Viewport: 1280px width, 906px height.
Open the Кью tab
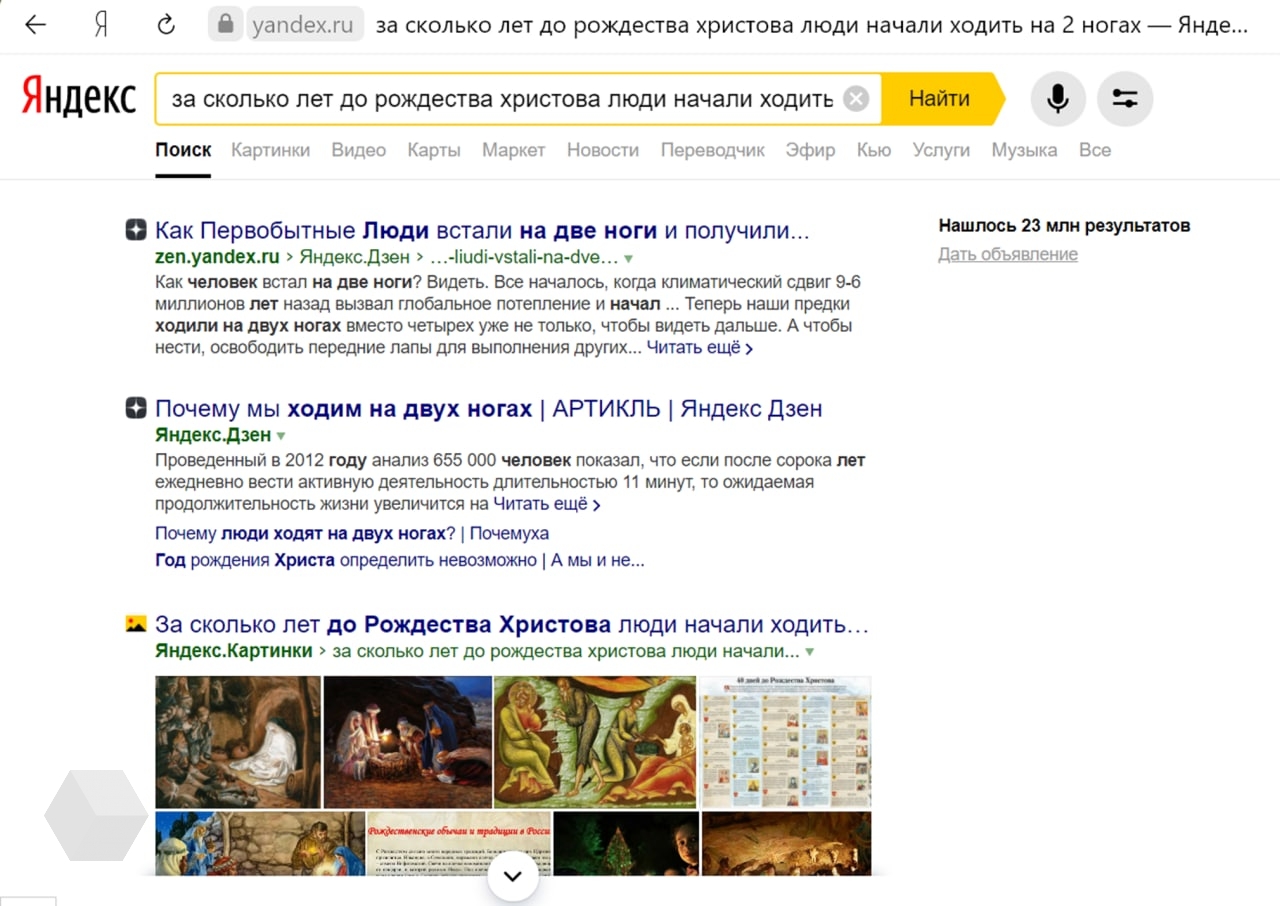pos(874,150)
